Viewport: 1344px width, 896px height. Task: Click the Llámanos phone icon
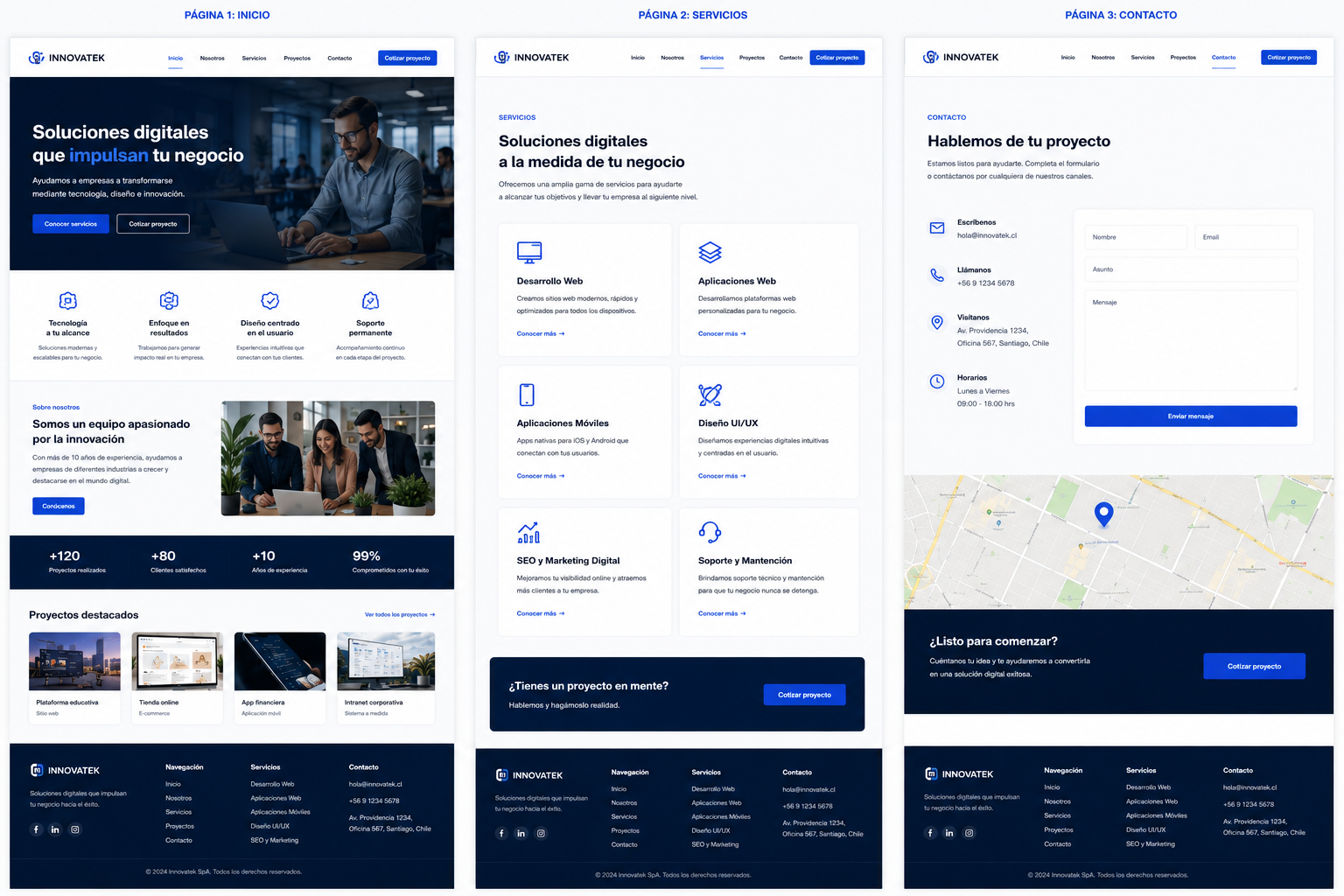click(x=937, y=275)
